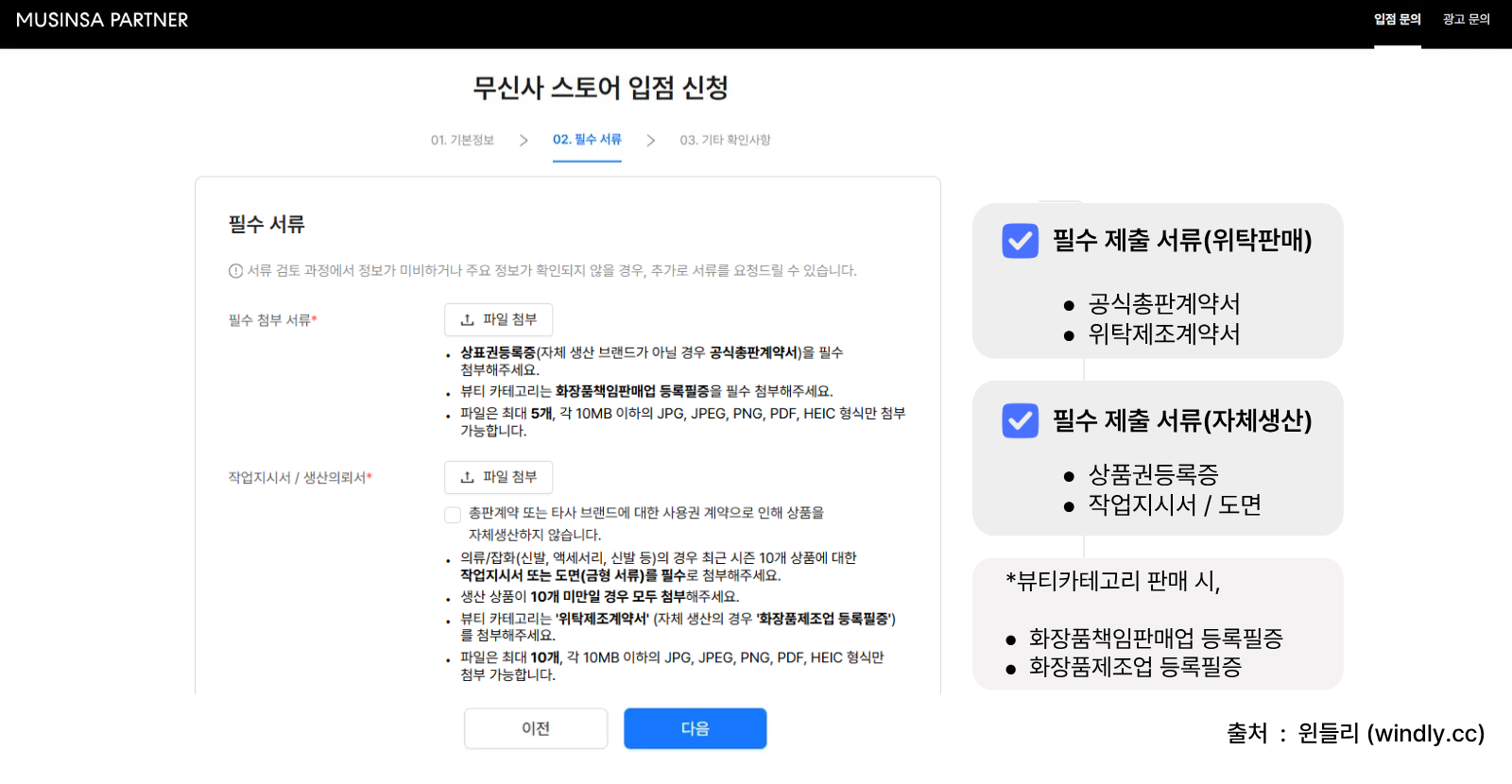Image resolution: width=1512 pixels, height=784 pixels.
Task: Click the 화장품책임판매업 등록필증 list item
Action: click(1156, 639)
